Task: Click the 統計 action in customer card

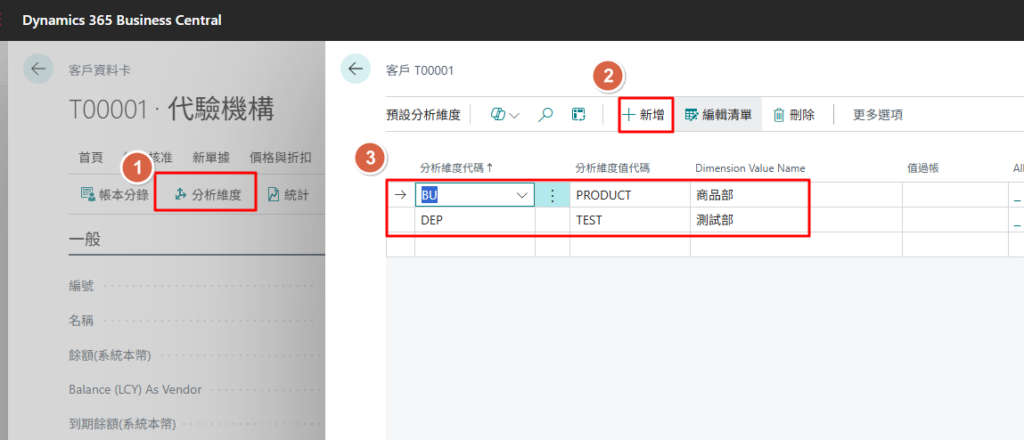Action: [288, 194]
